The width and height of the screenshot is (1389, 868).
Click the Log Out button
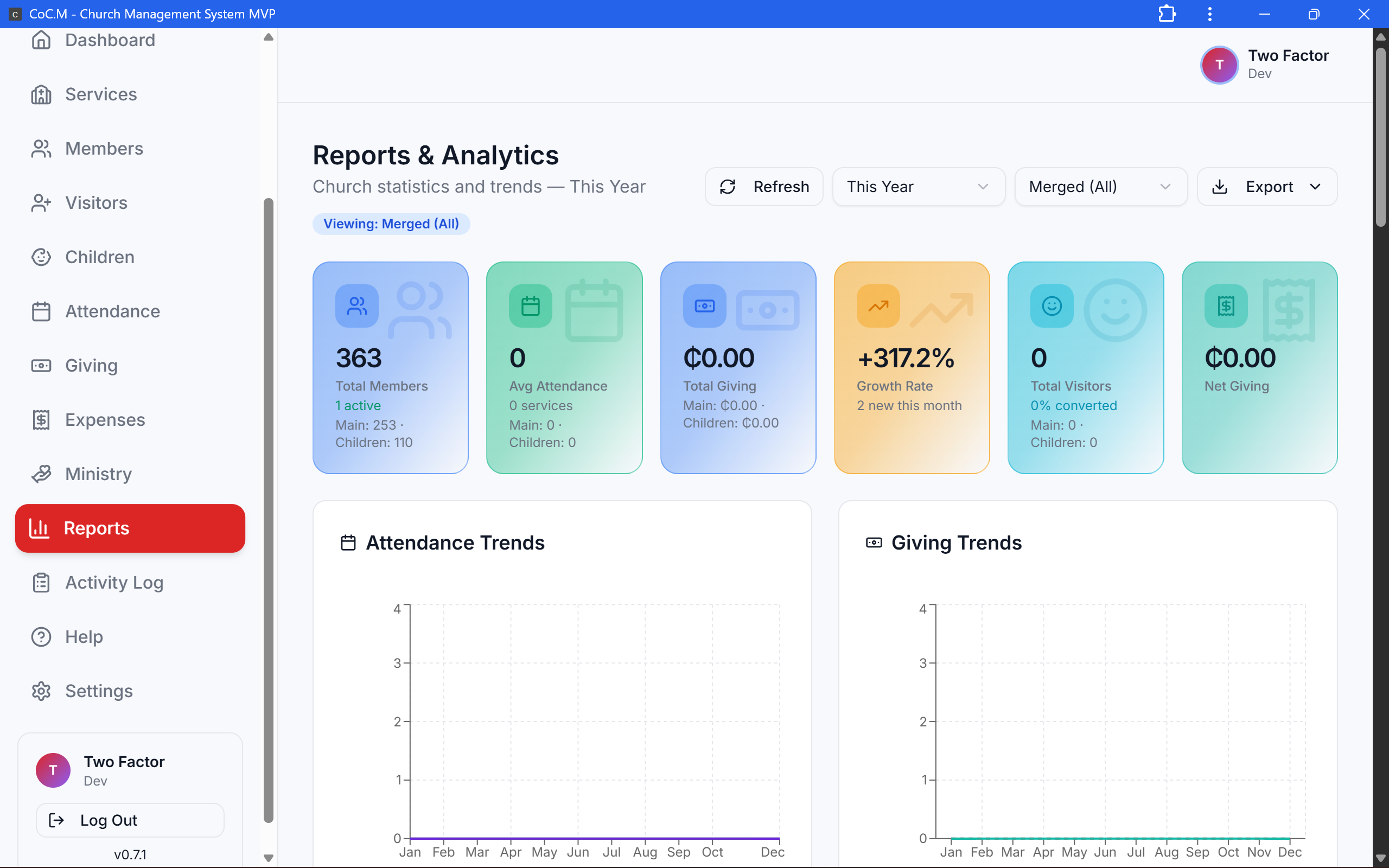130,820
